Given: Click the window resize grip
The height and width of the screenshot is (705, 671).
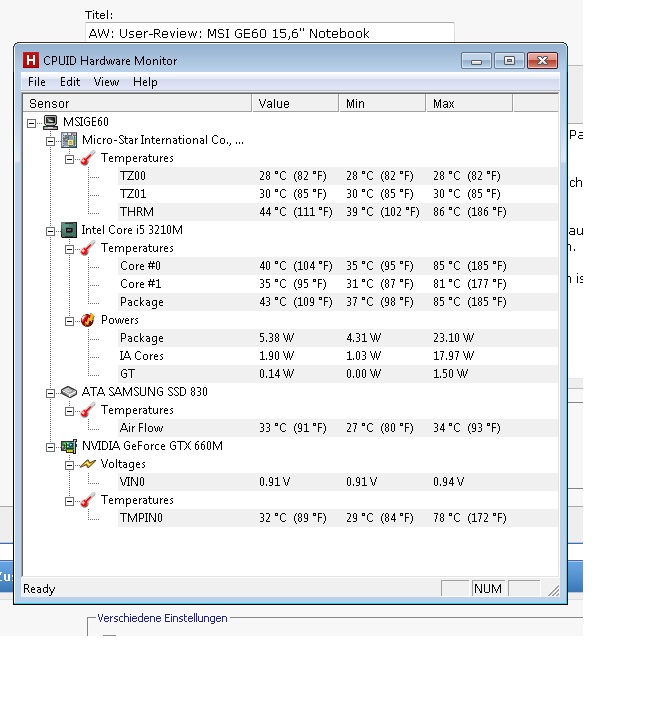Looking at the screenshot, I should tap(553, 591).
